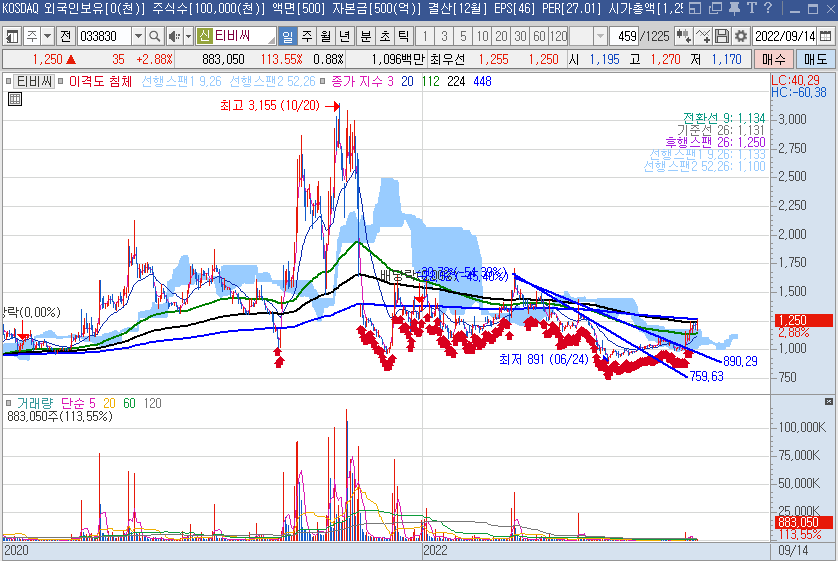This screenshot has height=561, width=838.
Task: Click the 종가 지수 3 legend label
Action: click(x=362, y=81)
